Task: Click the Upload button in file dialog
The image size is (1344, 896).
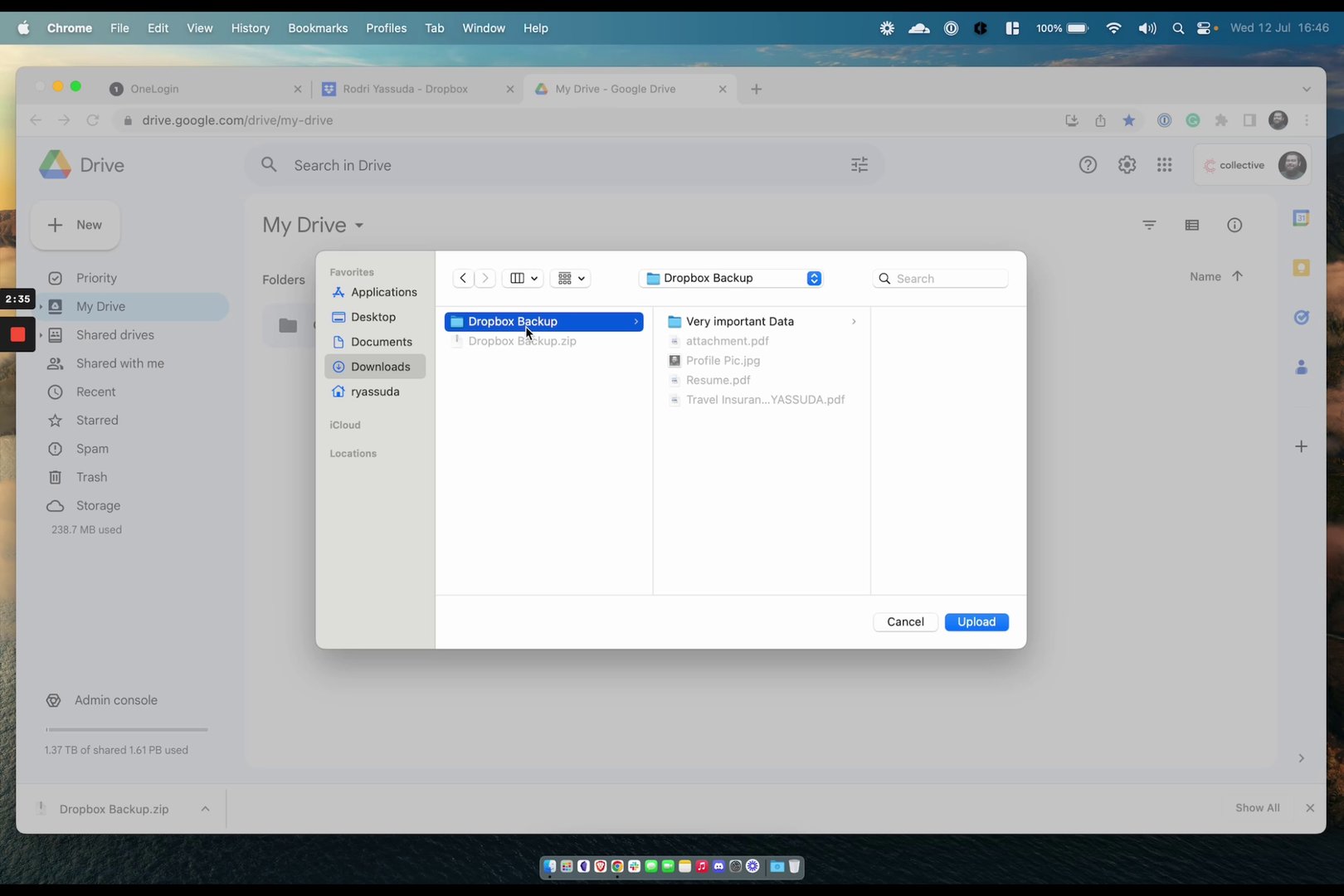Action: click(x=976, y=621)
